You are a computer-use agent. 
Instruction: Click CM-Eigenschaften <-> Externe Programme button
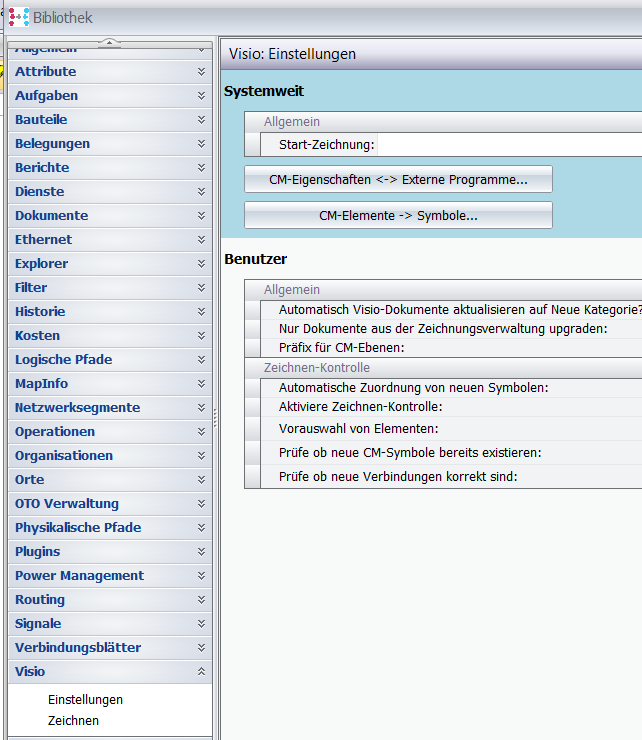[x=398, y=179]
